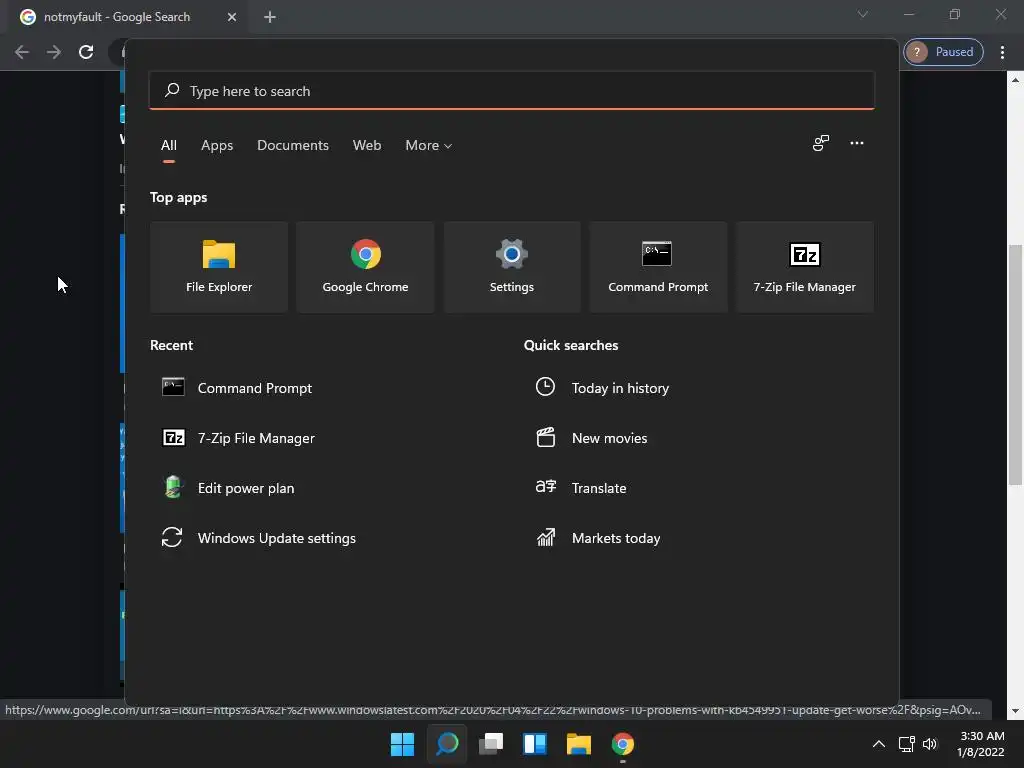Close the notmyfault Chrome tab
Screen dimensions: 1024x768
(x=232, y=17)
